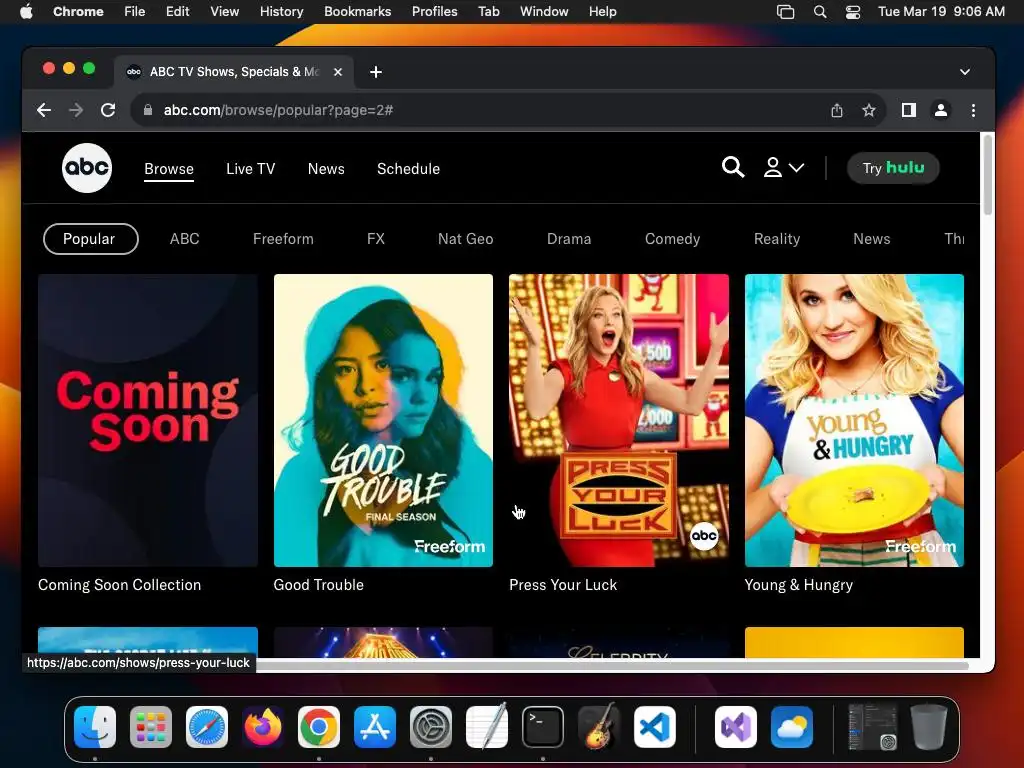Image resolution: width=1024 pixels, height=768 pixels.
Task: Open Terminal from the dock
Action: tap(543, 727)
